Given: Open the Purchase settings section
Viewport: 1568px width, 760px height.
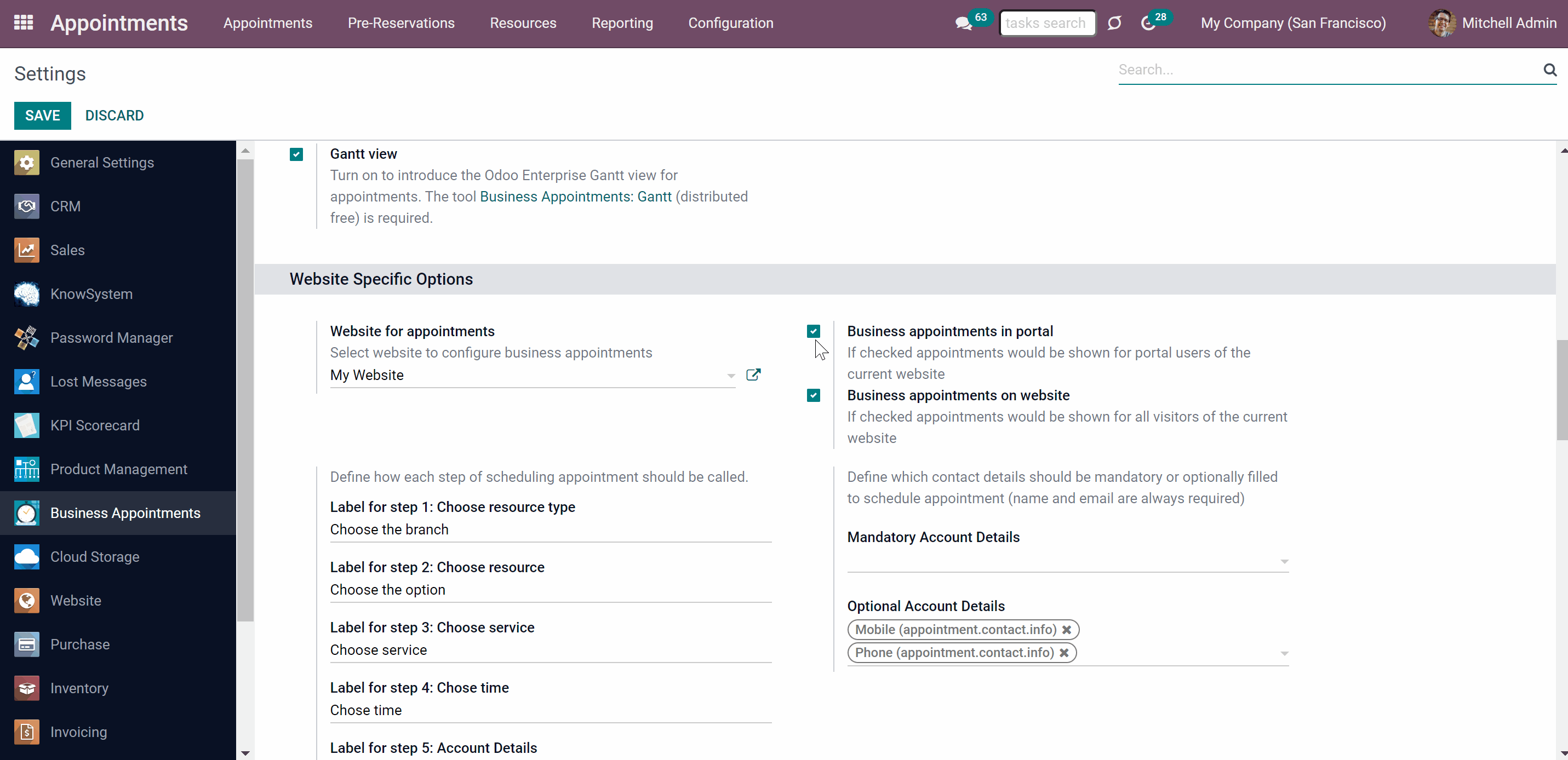Looking at the screenshot, I should click(x=118, y=644).
